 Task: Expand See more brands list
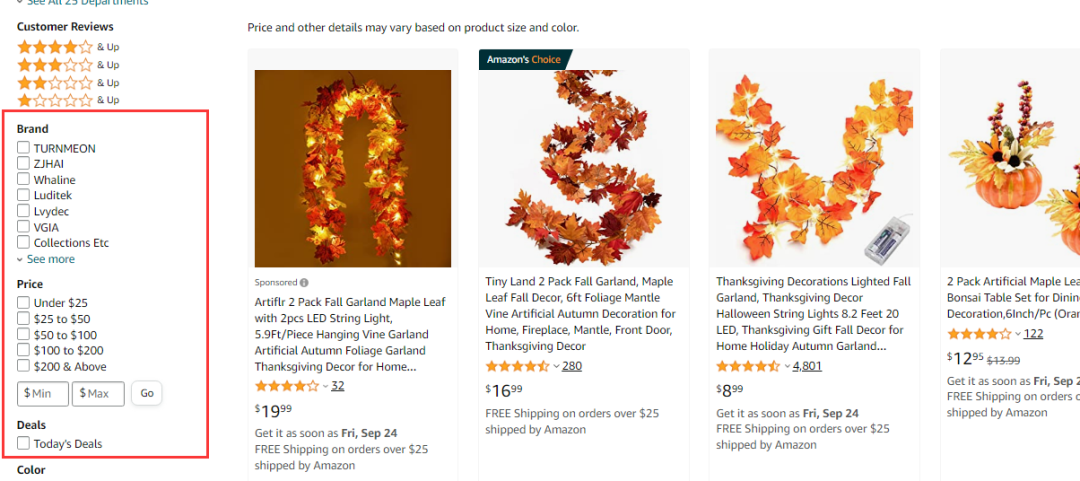point(46,259)
